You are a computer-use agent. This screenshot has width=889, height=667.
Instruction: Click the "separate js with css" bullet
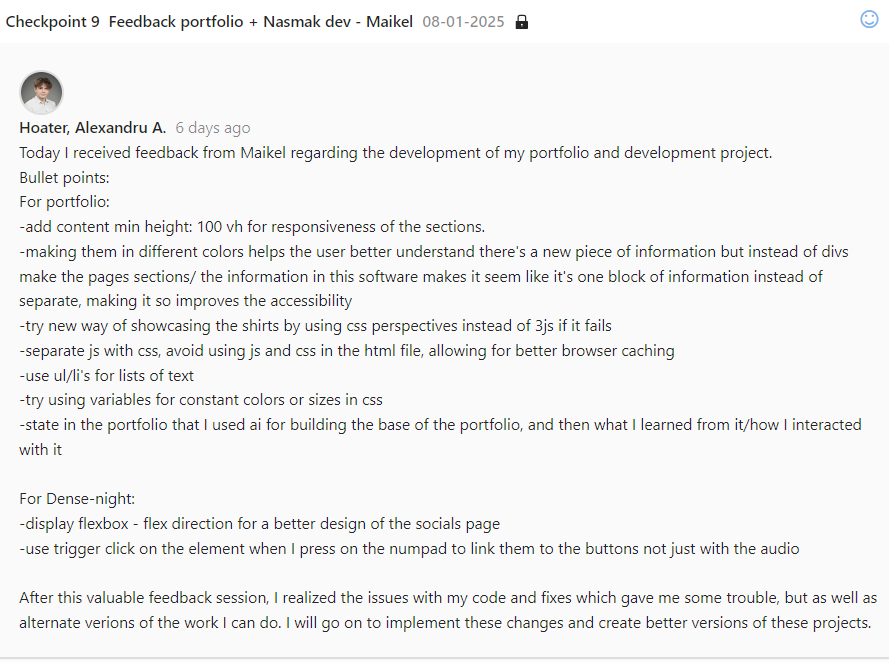(x=346, y=351)
